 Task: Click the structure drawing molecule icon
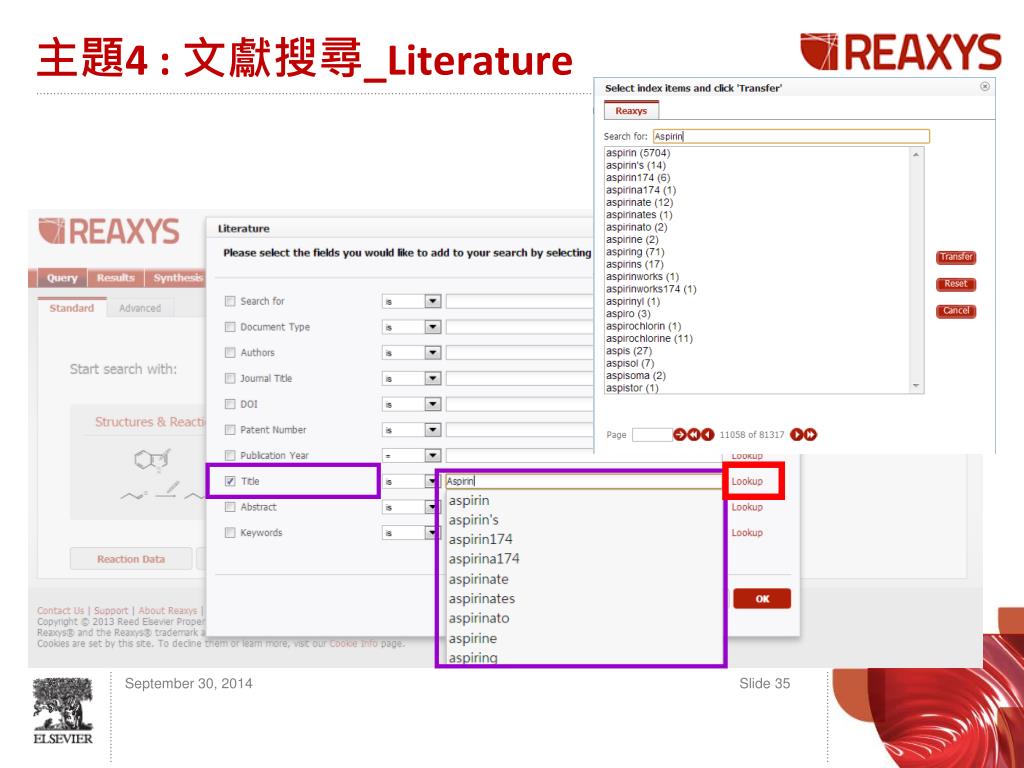coord(153,459)
